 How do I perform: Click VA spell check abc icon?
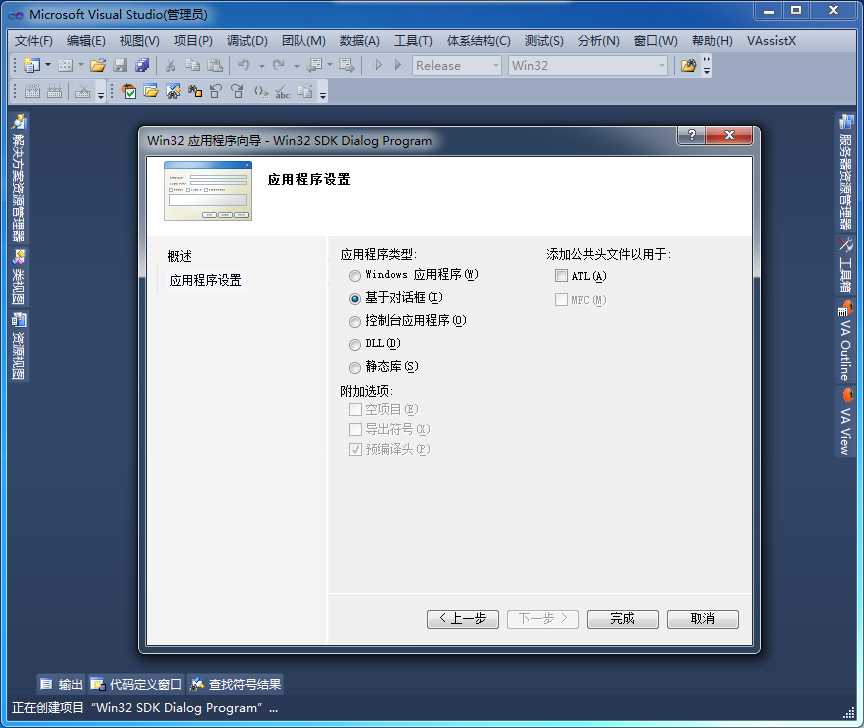click(x=283, y=91)
